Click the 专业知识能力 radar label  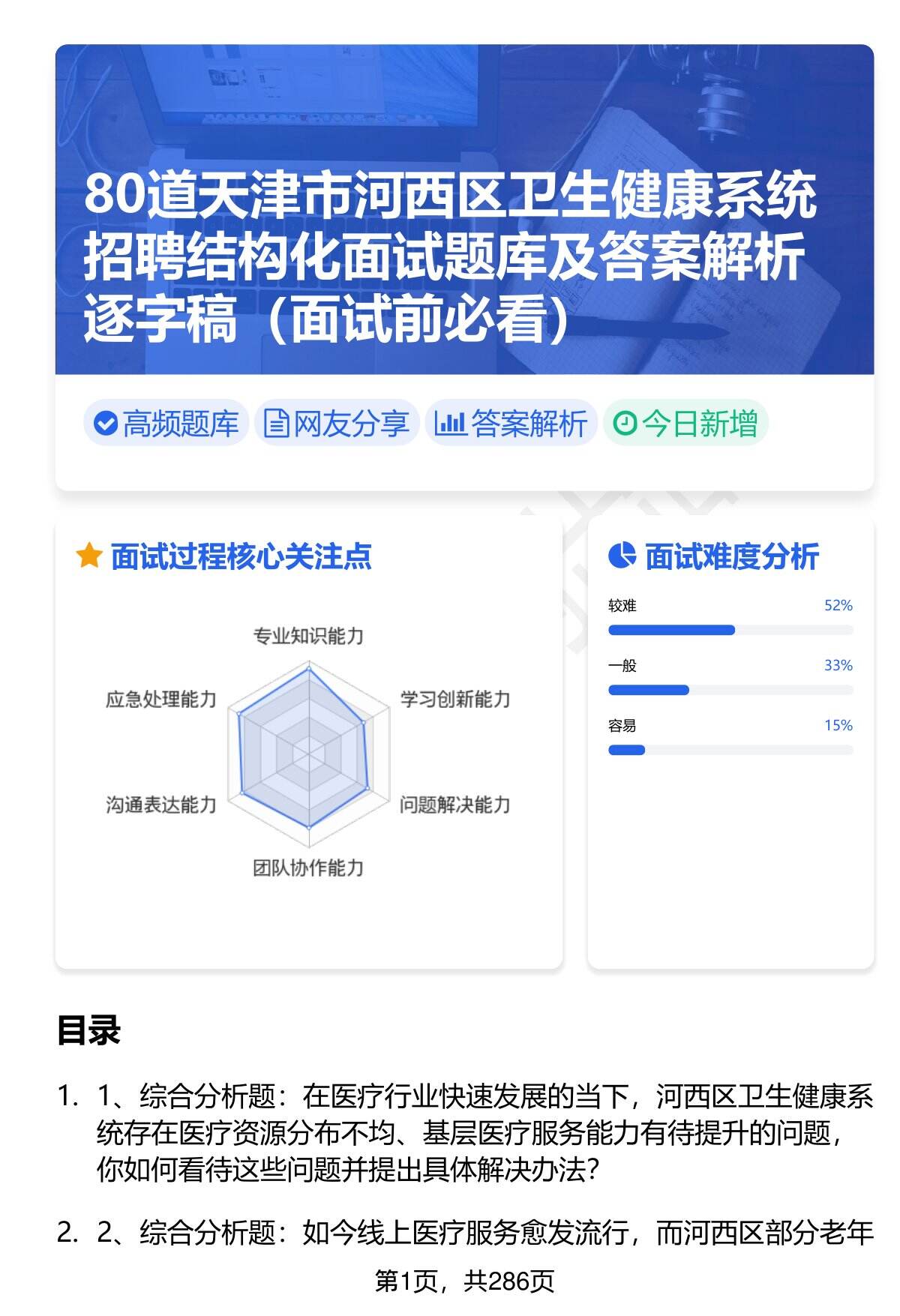point(308,637)
